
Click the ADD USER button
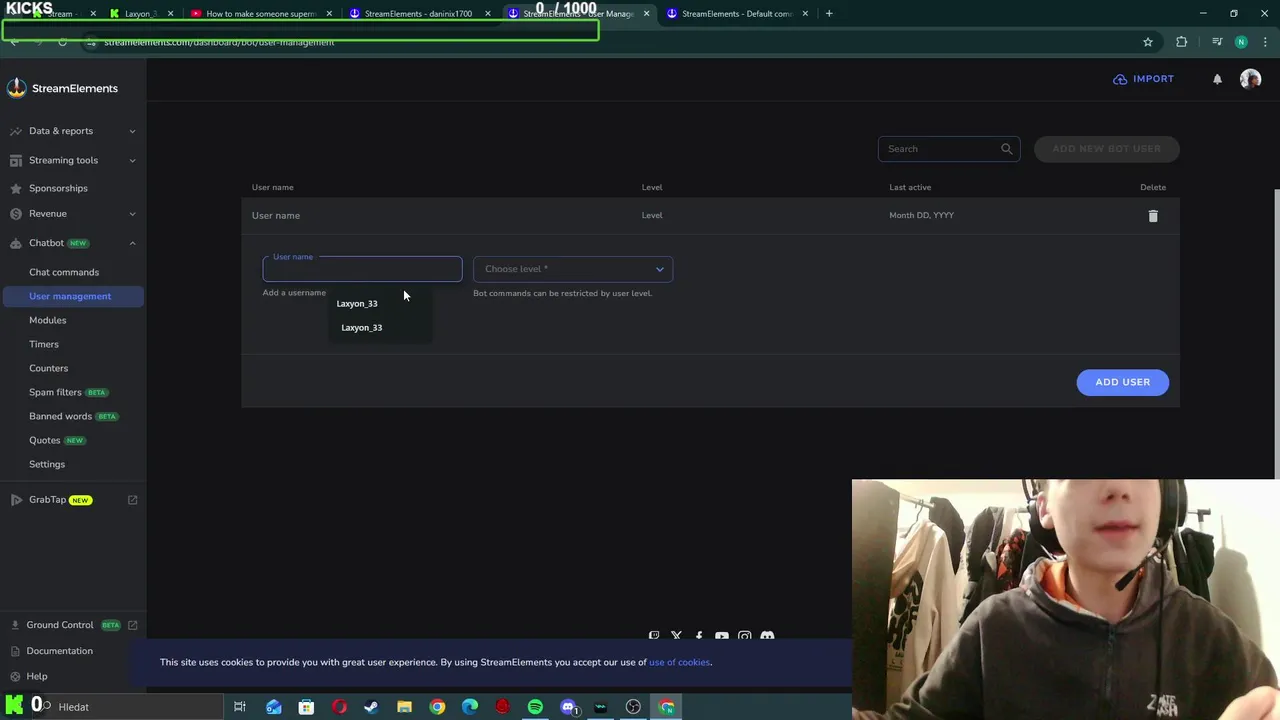pos(1122,382)
